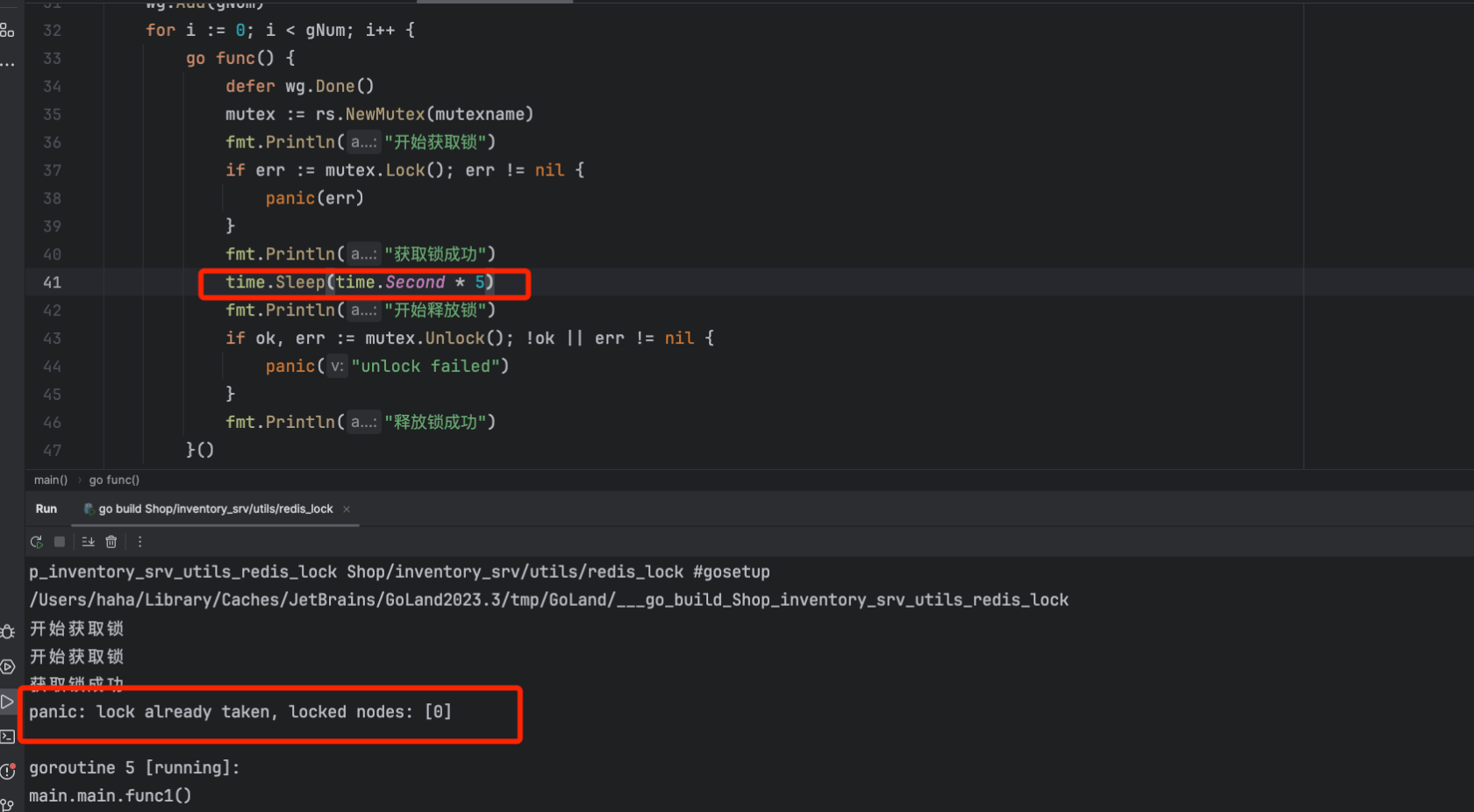Screen dimensions: 1474x812
Task: Click the "开始释放锁" string on line 42
Action: 435,310
